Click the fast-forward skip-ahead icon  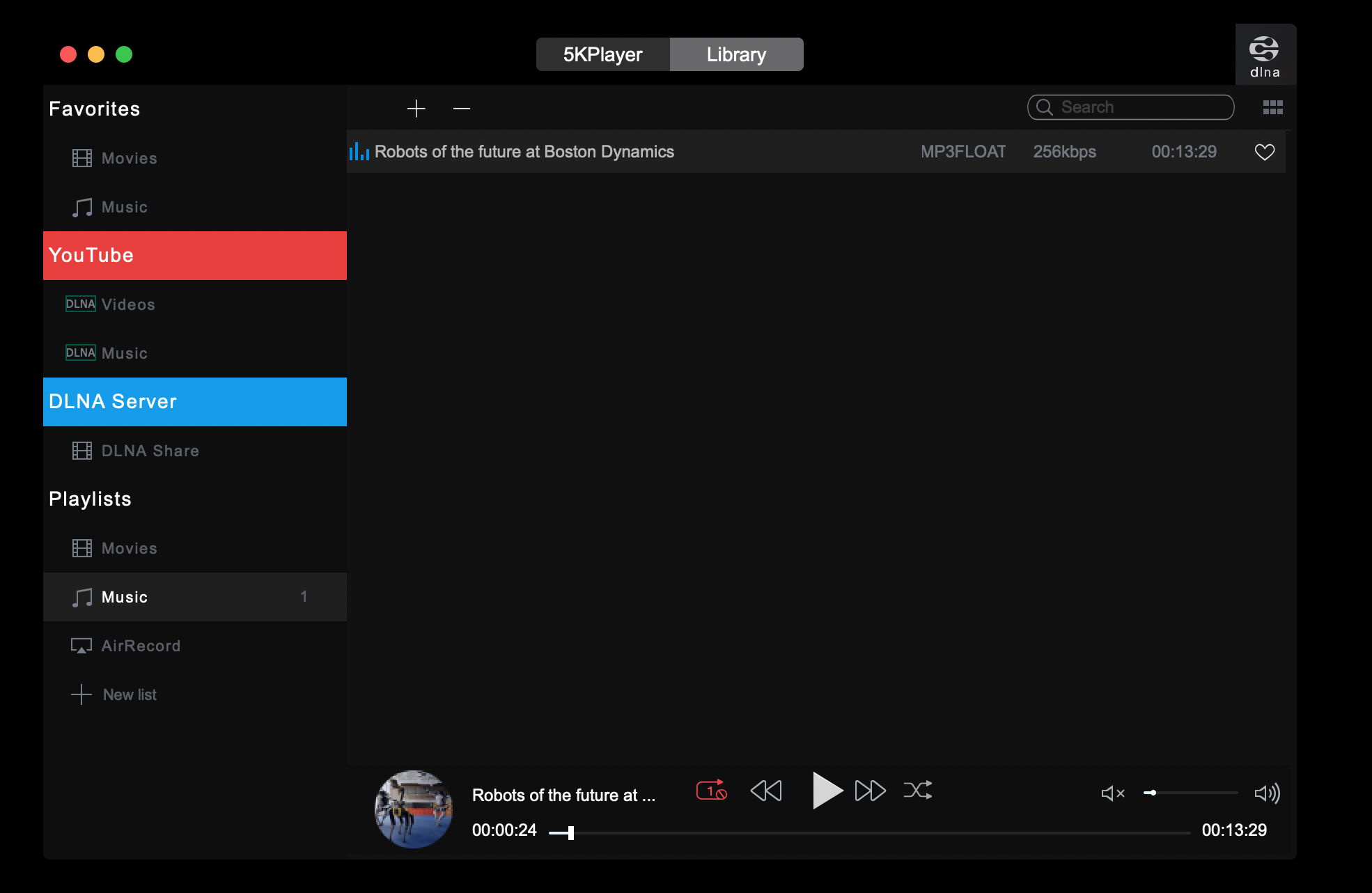coord(867,791)
